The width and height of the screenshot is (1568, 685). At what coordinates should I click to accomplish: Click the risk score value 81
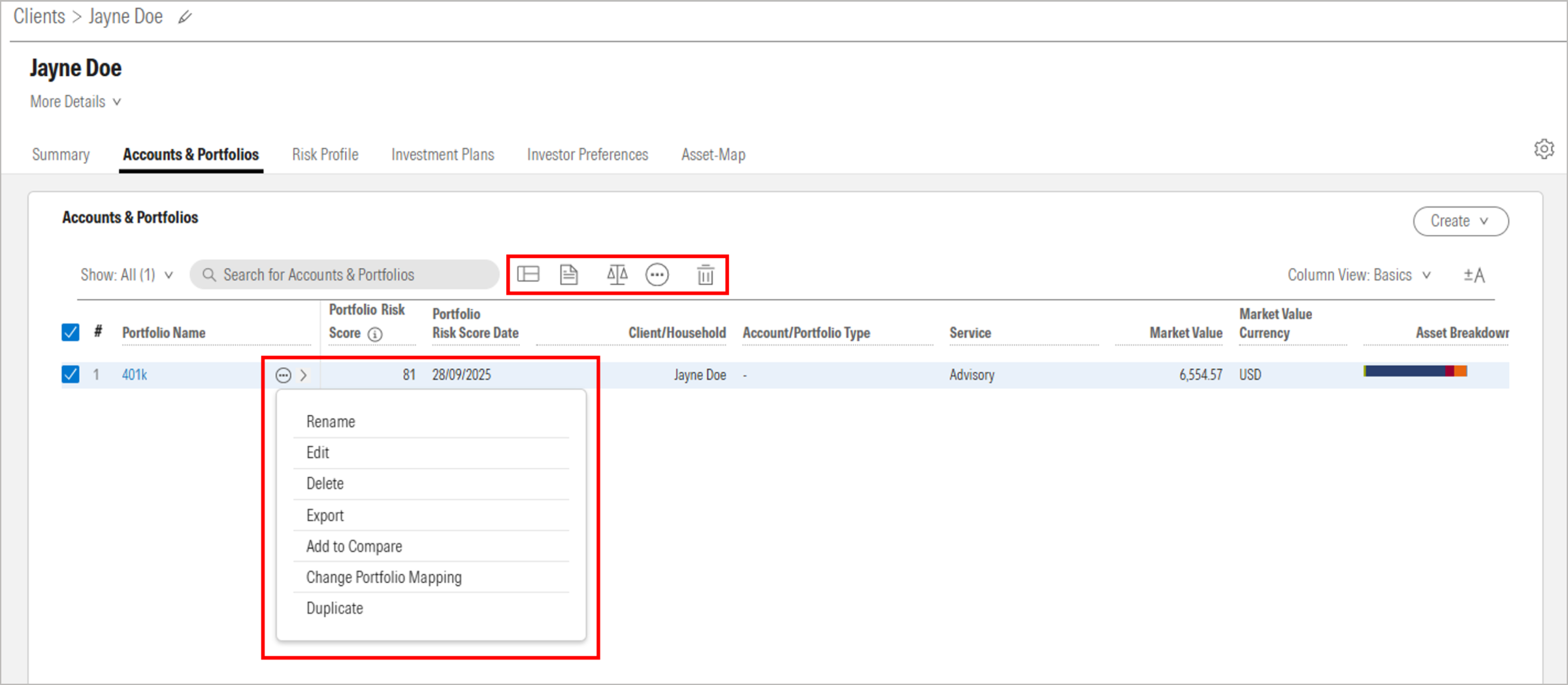point(409,375)
